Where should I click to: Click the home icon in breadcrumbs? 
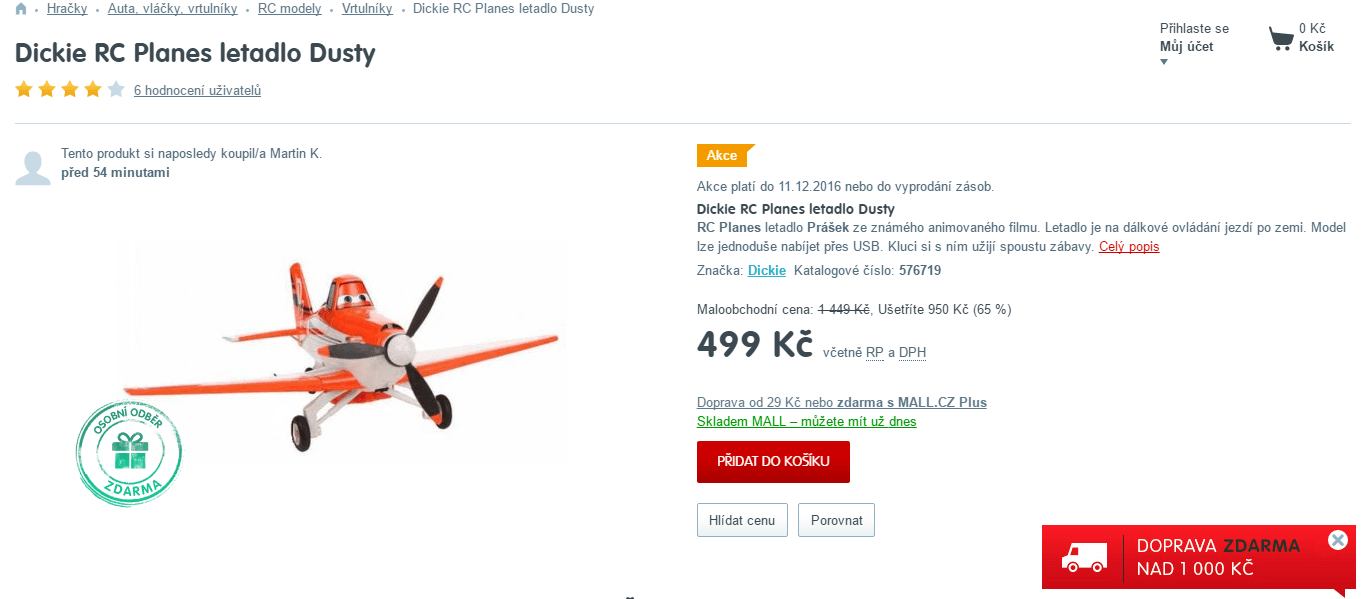pos(21,9)
